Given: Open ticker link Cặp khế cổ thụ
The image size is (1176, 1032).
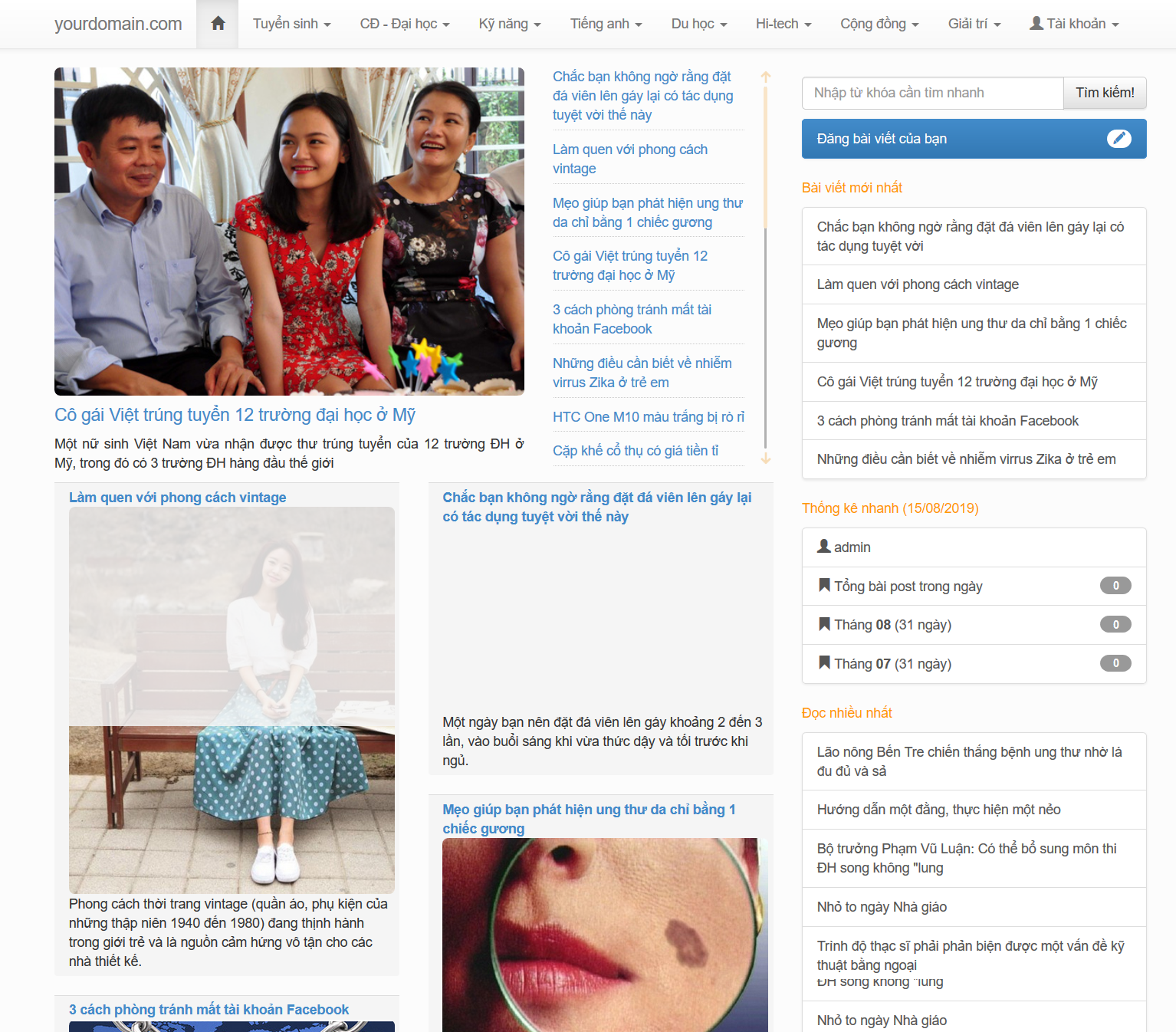Looking at the screenshot, I should [636, 451].
